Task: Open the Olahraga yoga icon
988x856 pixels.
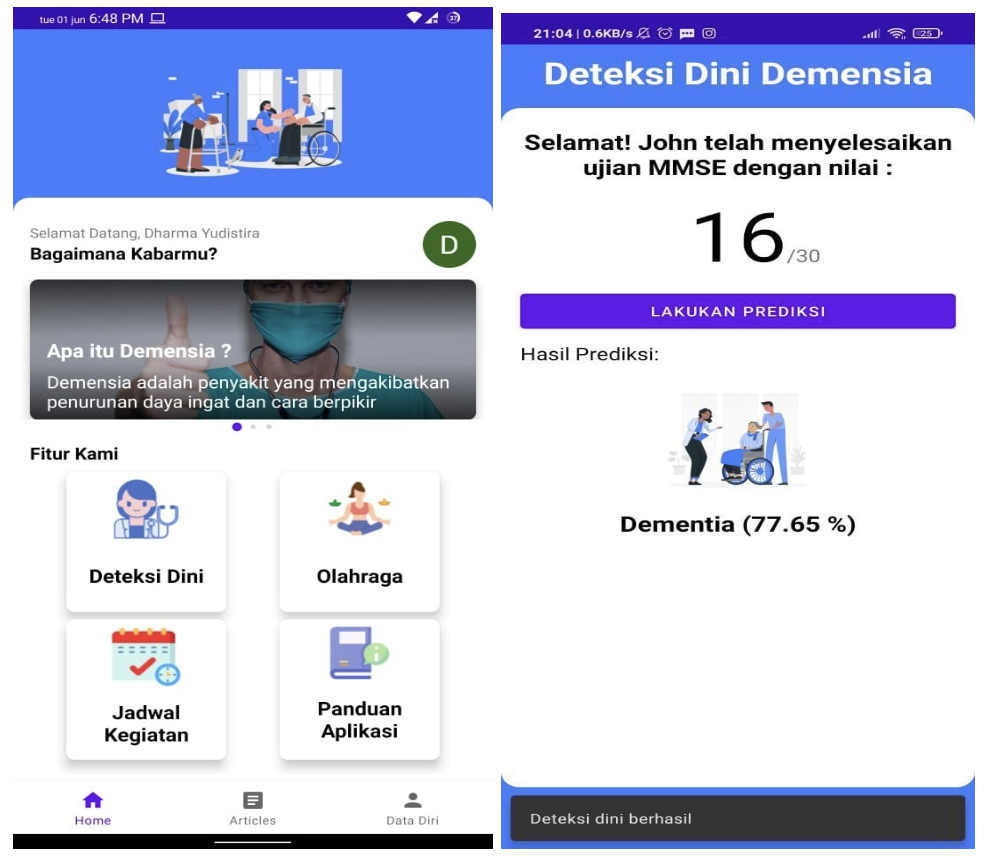Action: [359, 509]
